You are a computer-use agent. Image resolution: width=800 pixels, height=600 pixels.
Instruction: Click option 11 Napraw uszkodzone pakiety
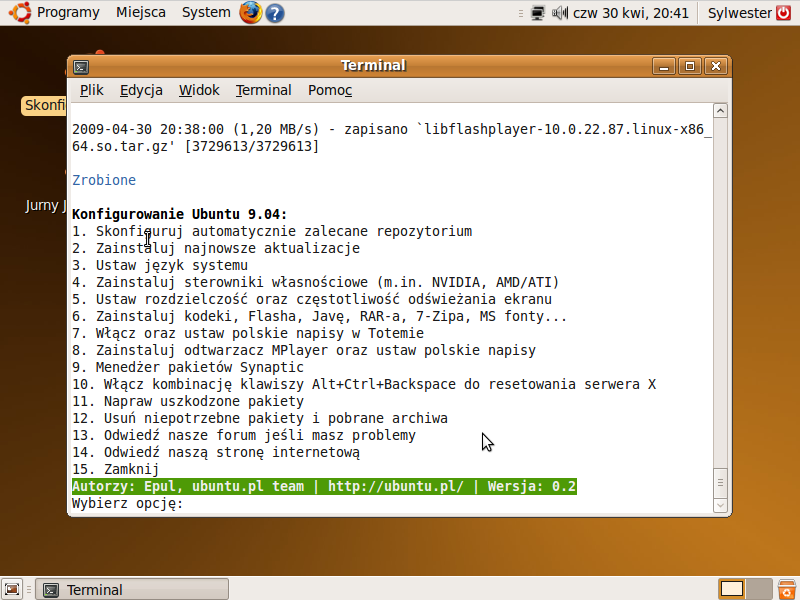coord(188,401)
